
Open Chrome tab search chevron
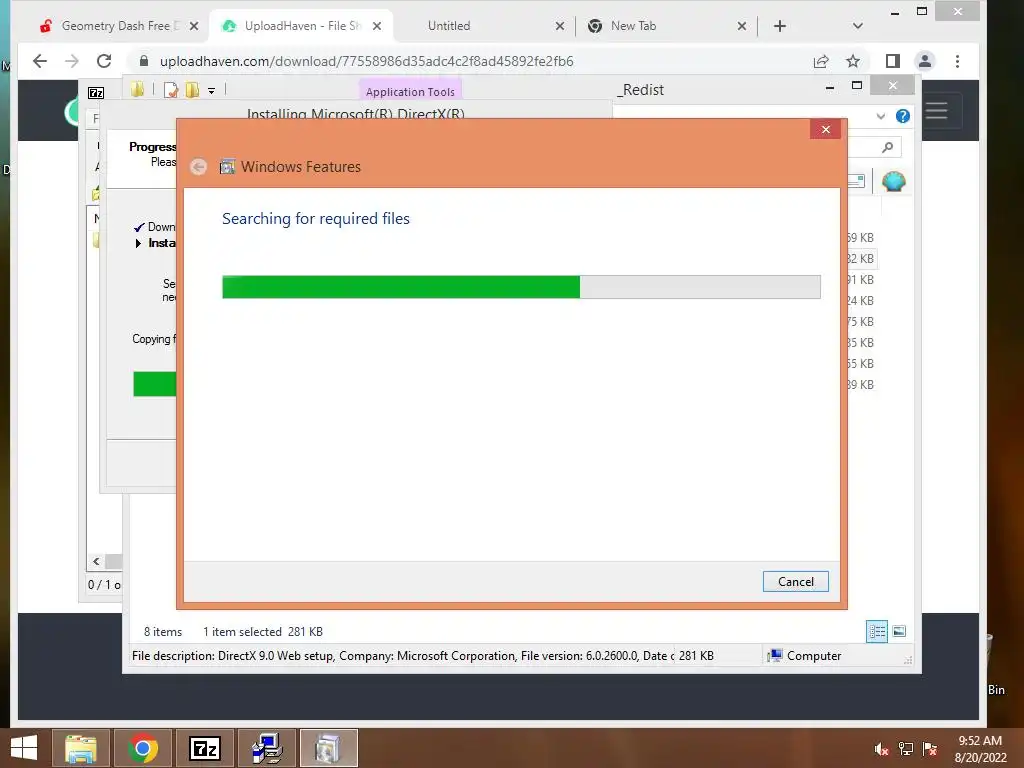(x=858, y=26)
